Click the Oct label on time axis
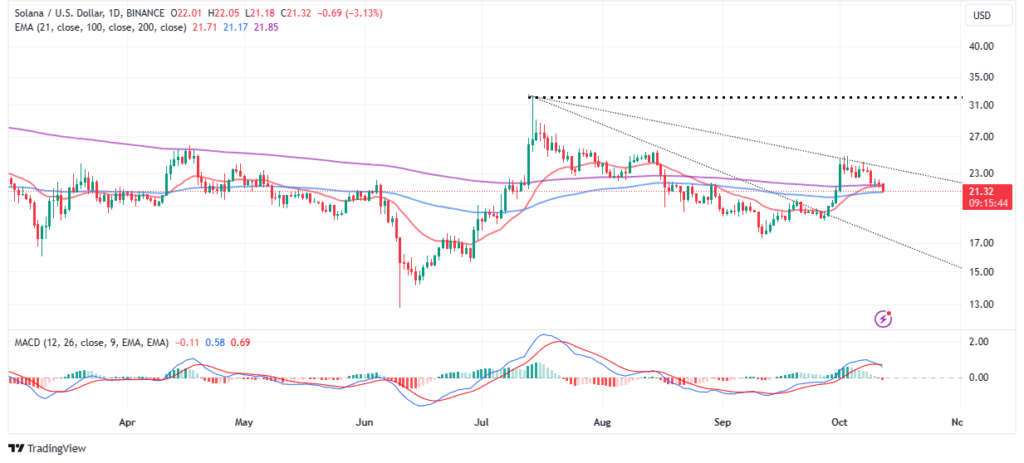Screen dimensions: 1024x463 click(838, 422)
